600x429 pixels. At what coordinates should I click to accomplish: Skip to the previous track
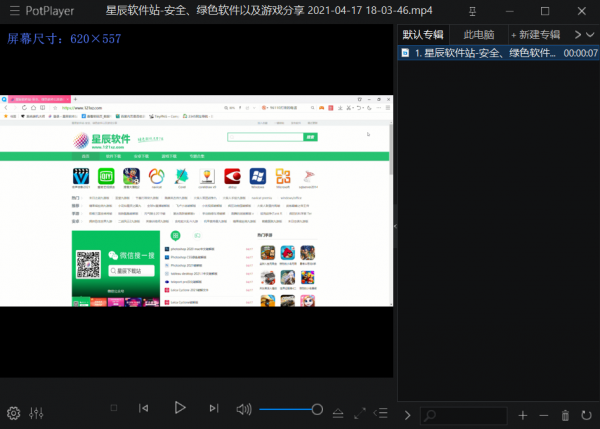click(x=143, y=408)
